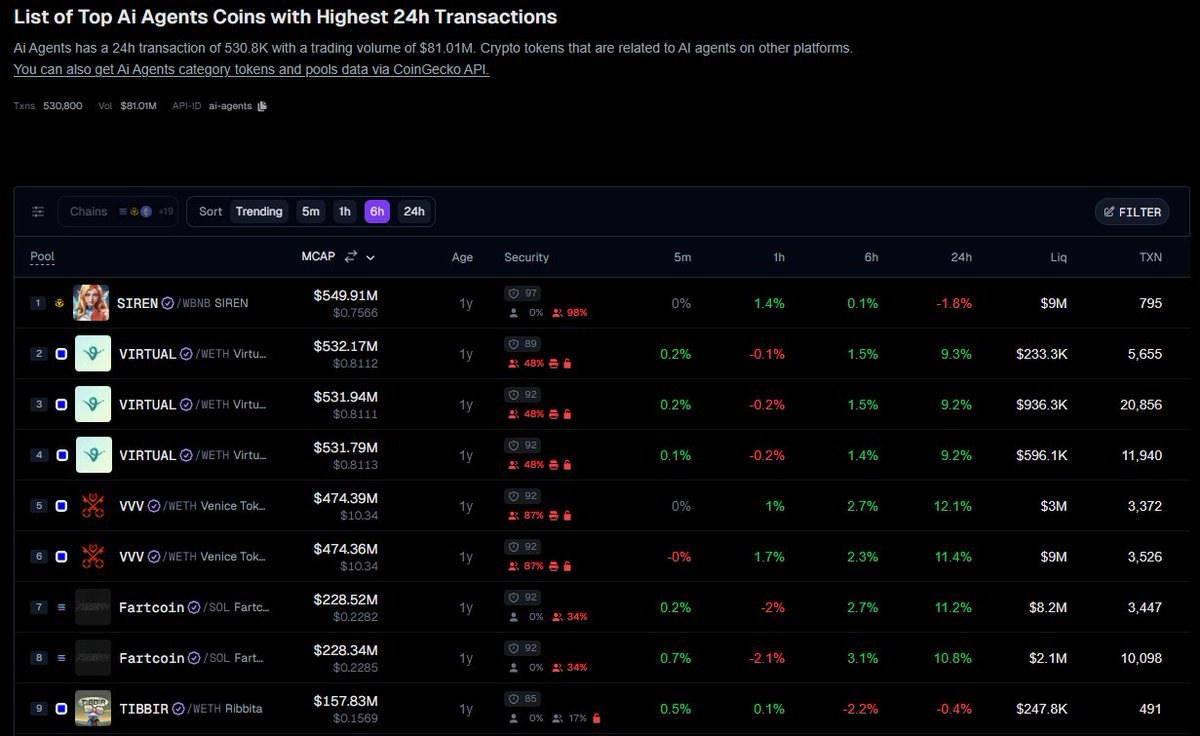1200x736 pixels.
Task: Select the 5m sort interval
Action: click(311, 212)
